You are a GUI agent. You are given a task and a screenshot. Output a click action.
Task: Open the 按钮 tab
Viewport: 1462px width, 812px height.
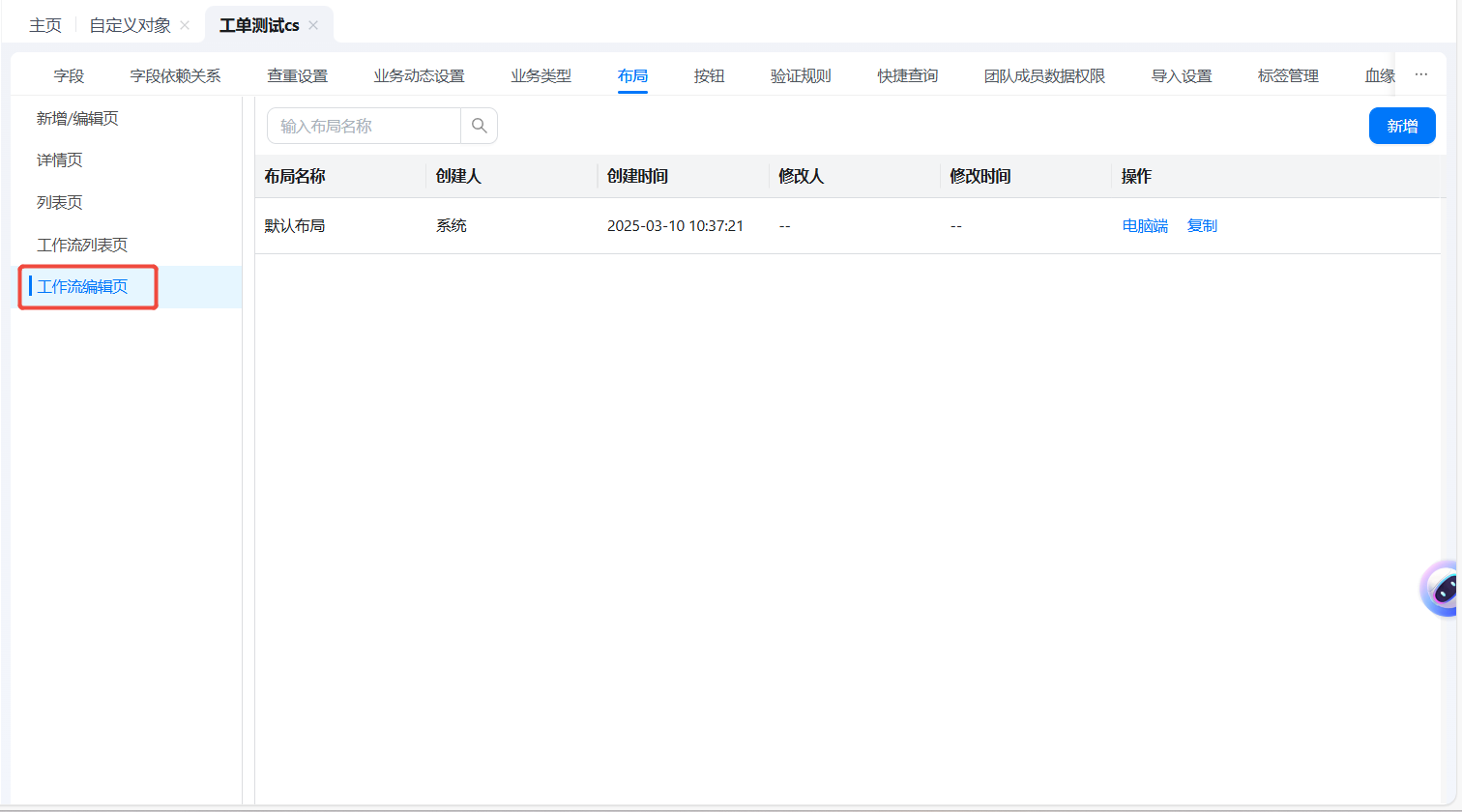pos(709,75)
